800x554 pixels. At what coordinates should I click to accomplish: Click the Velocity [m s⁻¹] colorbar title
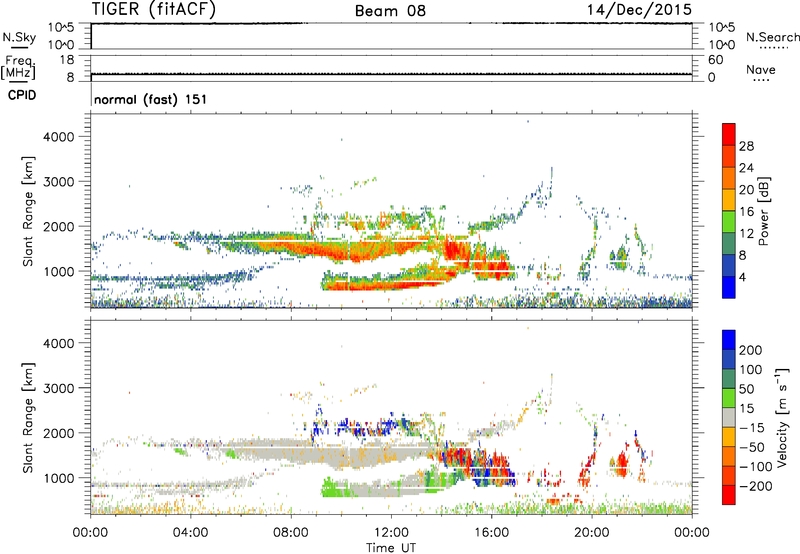[782, 418]
